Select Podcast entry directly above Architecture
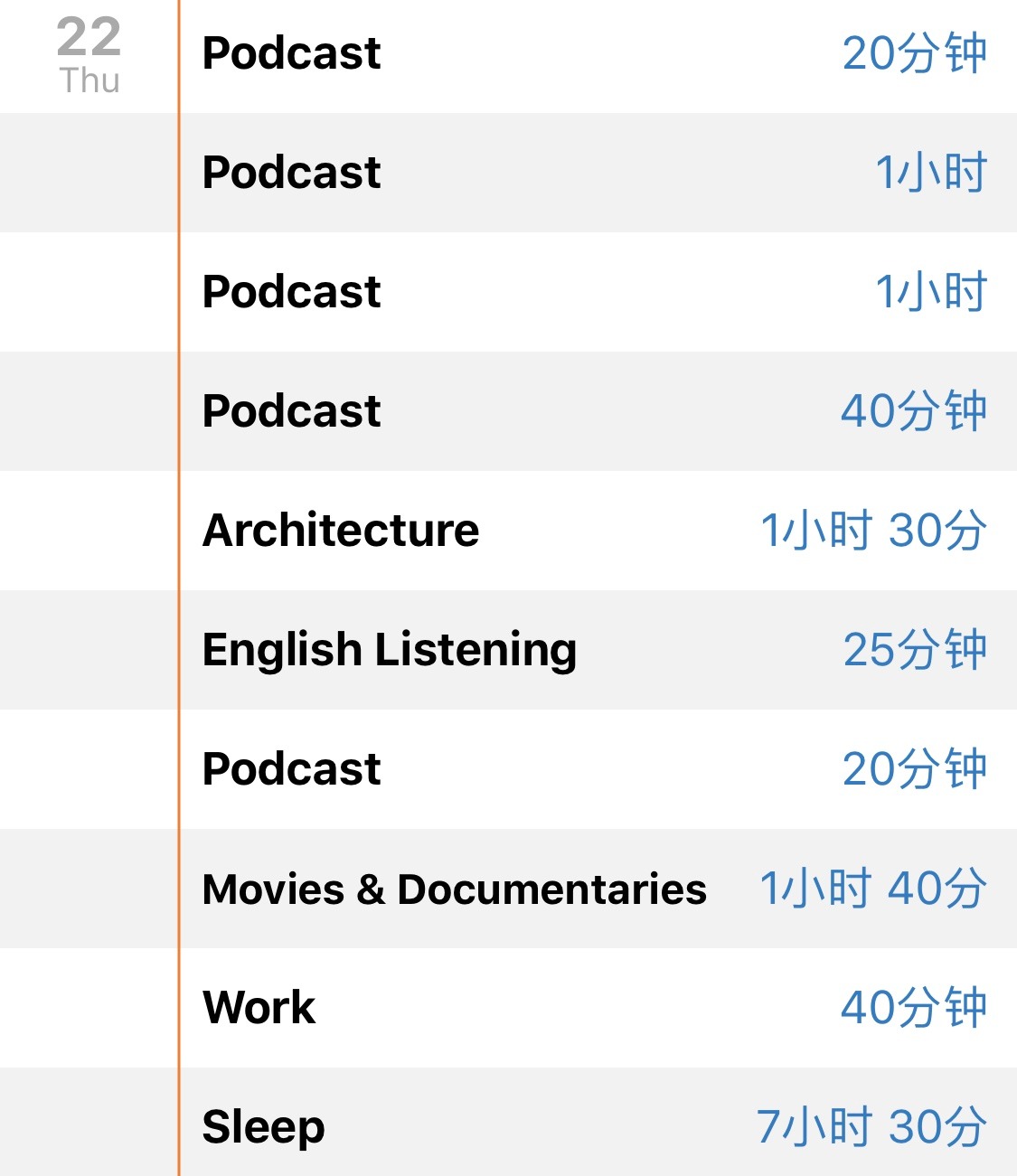Image resolution: width=1017 pixels, height=1176 pixels. (x=291, y=410)
